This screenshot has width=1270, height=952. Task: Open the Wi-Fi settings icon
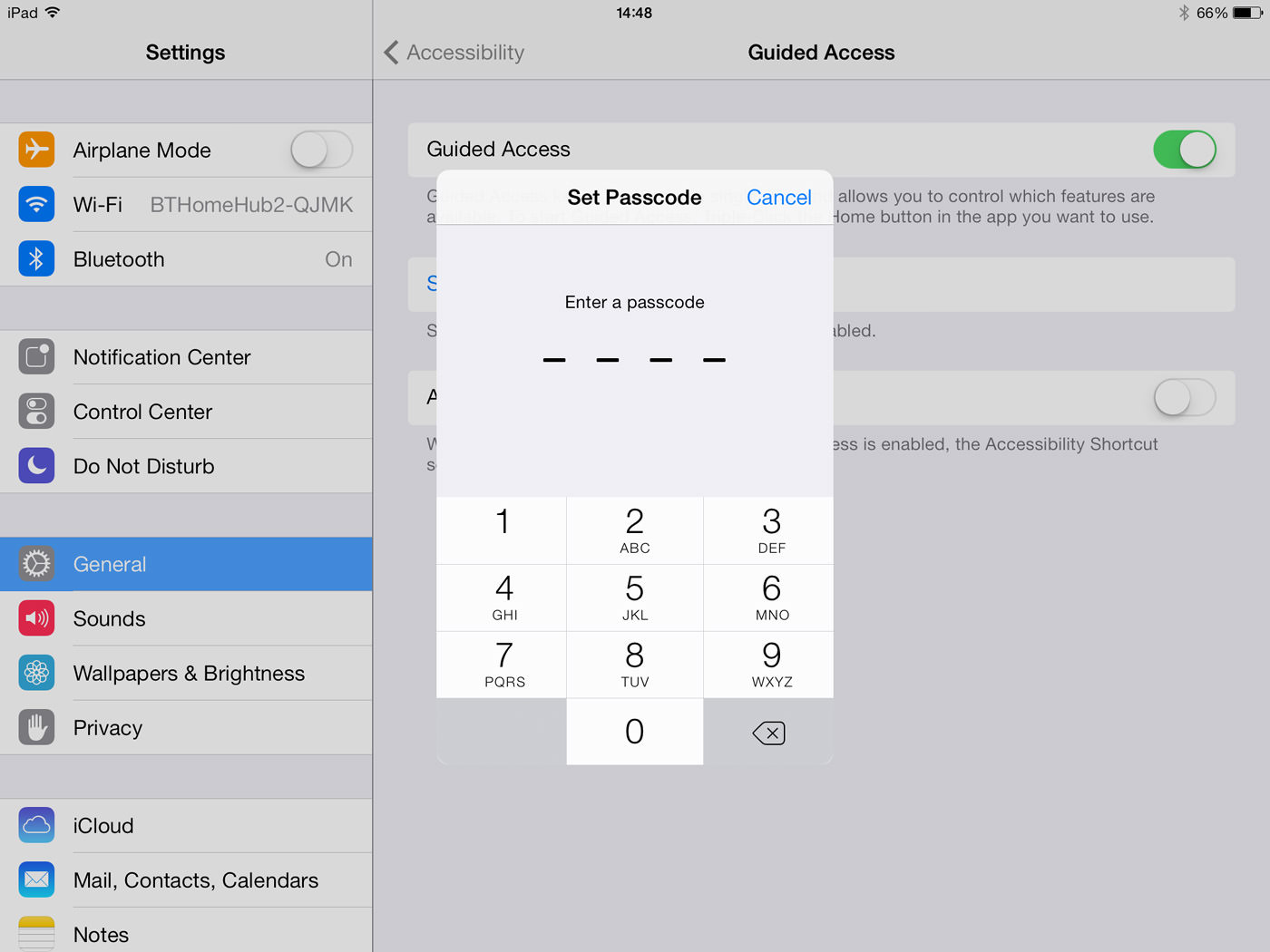[x=36, y=204]
